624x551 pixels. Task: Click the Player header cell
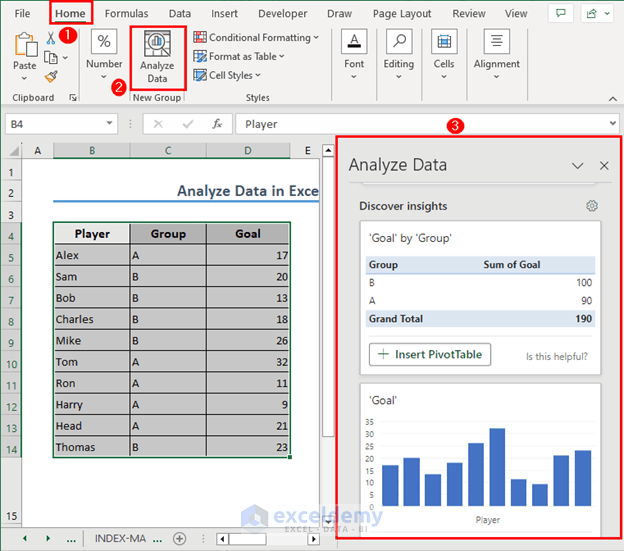92,234
